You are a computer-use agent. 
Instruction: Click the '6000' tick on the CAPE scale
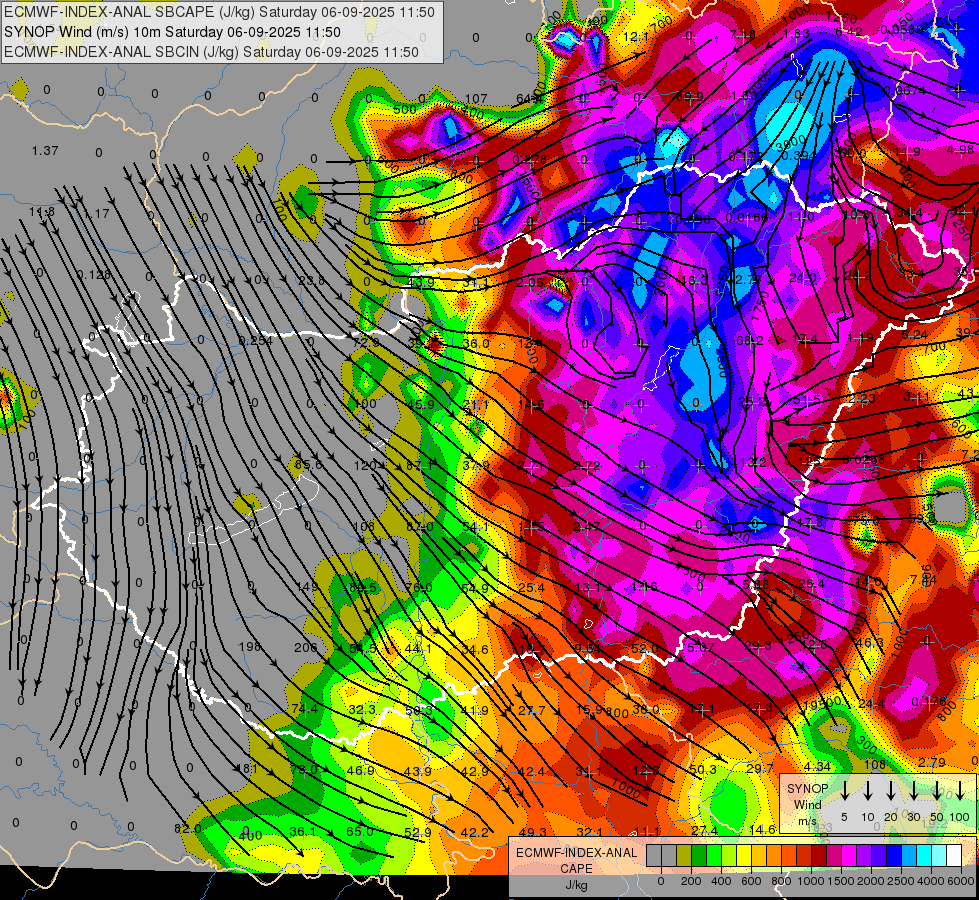pos(961,881)
